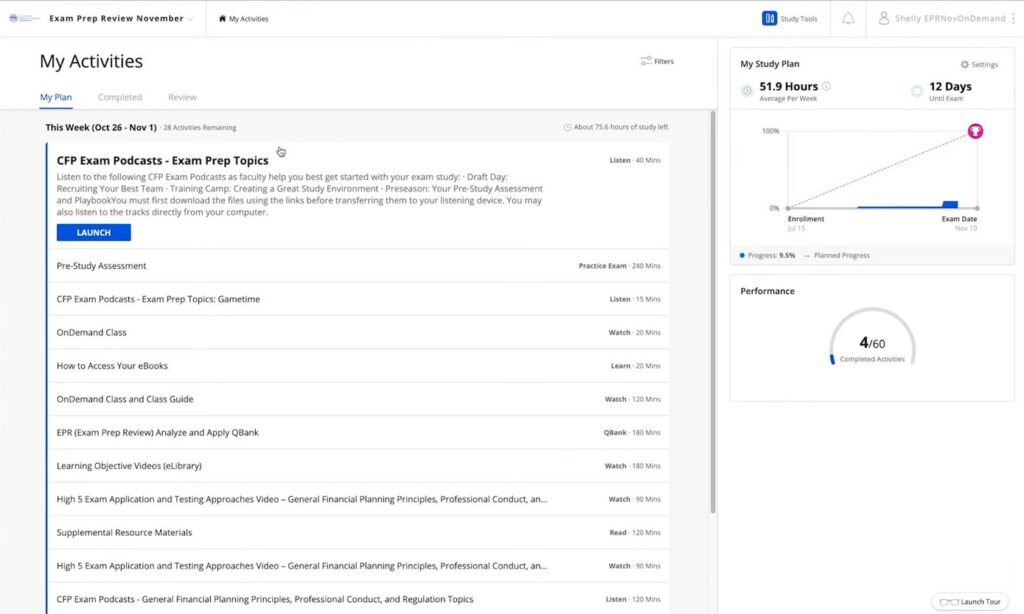Open the Pre-Study Assessment activity
Viewport: 1024px width, 614px height.
tap(102, 266)
